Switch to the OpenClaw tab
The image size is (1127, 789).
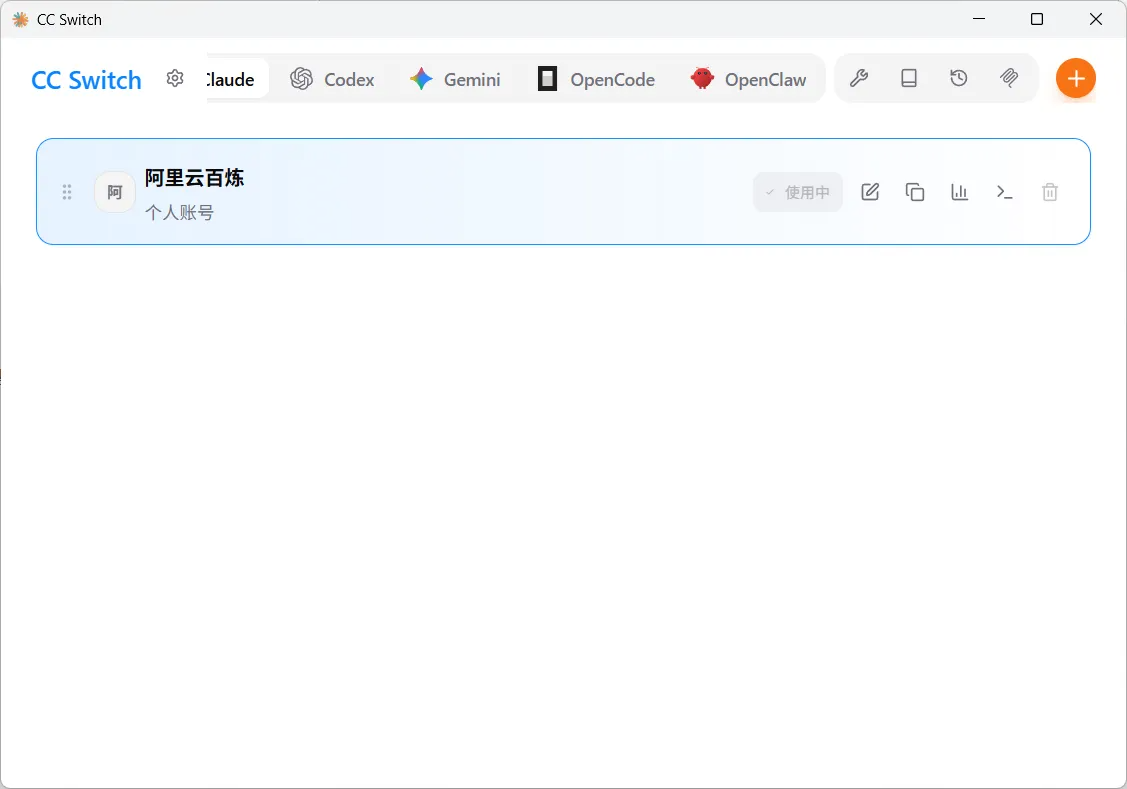pyautogui.click(x=748, y=79)
